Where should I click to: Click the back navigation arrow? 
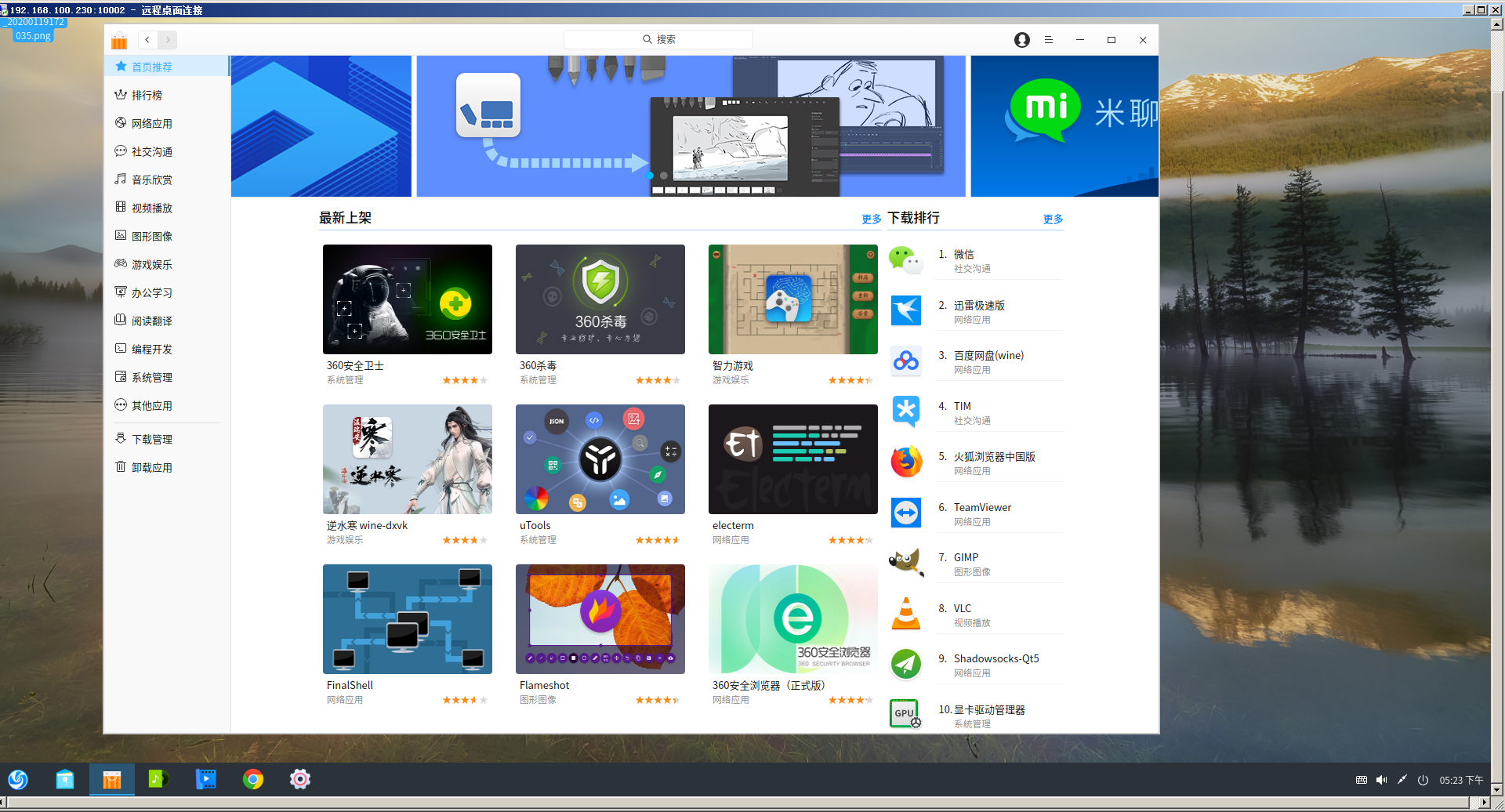147,39
